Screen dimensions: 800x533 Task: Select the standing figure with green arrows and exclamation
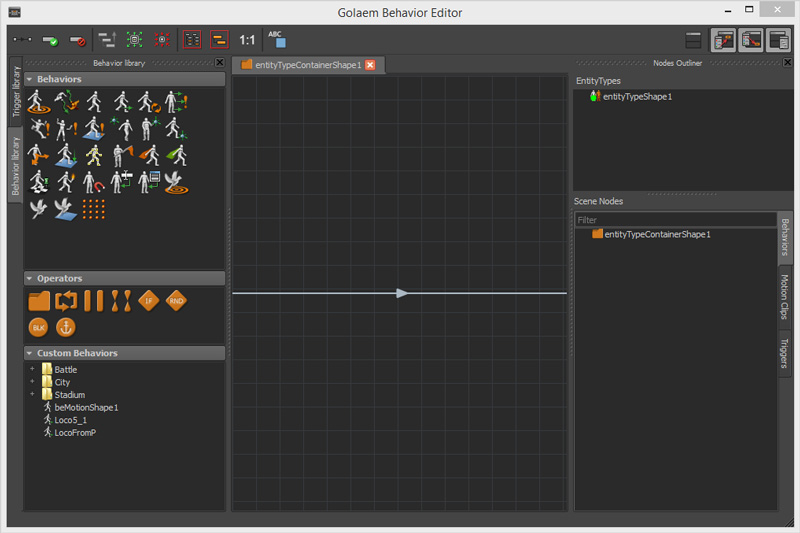tap(177, 101)
